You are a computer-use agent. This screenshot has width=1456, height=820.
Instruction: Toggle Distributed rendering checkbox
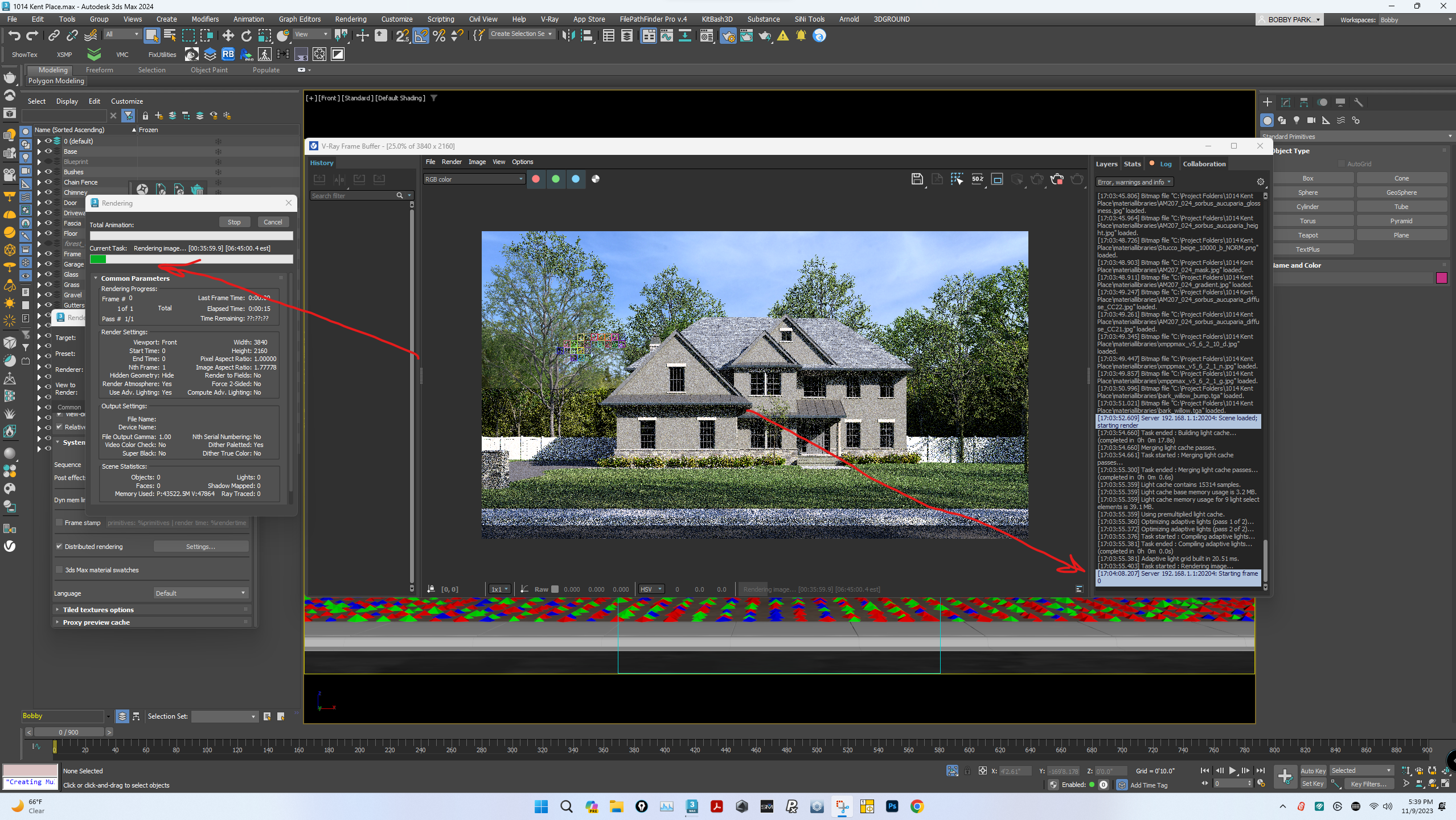pos(59,546)
